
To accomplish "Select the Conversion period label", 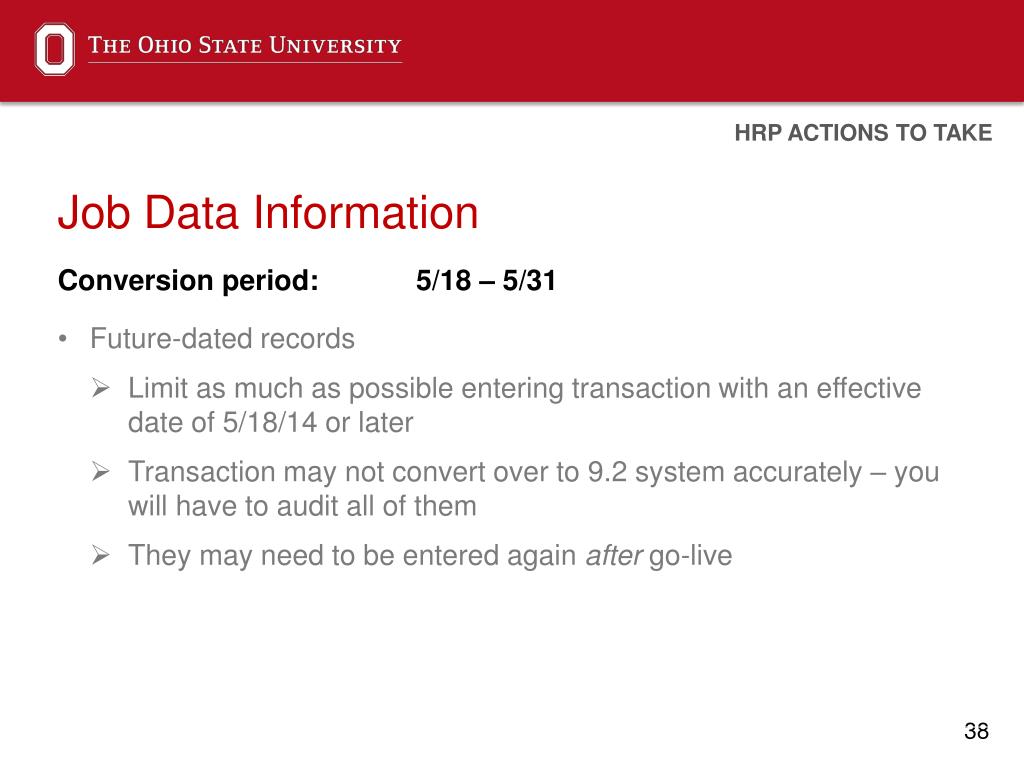I will (188, 281).
